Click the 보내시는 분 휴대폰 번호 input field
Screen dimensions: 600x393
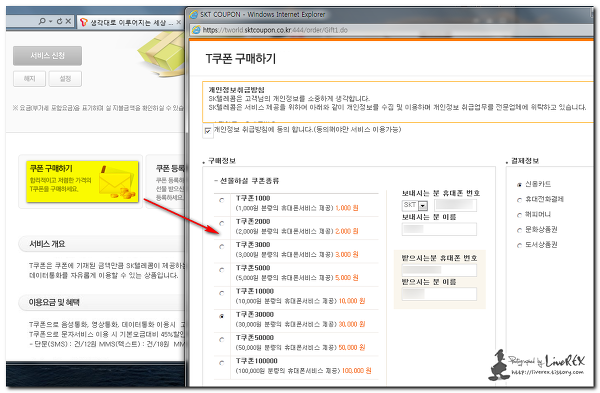point(455,205)
